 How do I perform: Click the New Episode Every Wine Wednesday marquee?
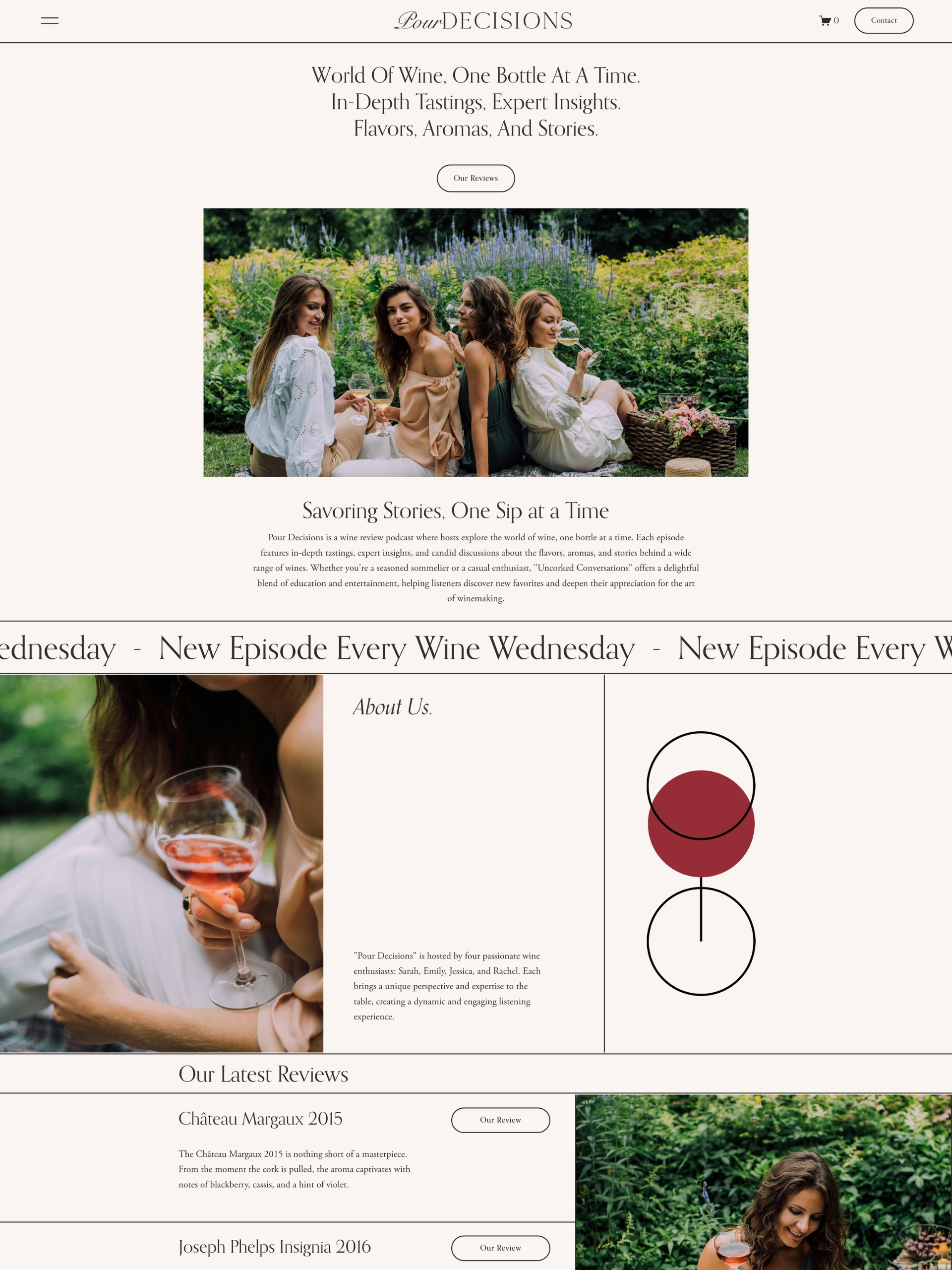pos(476,647)
